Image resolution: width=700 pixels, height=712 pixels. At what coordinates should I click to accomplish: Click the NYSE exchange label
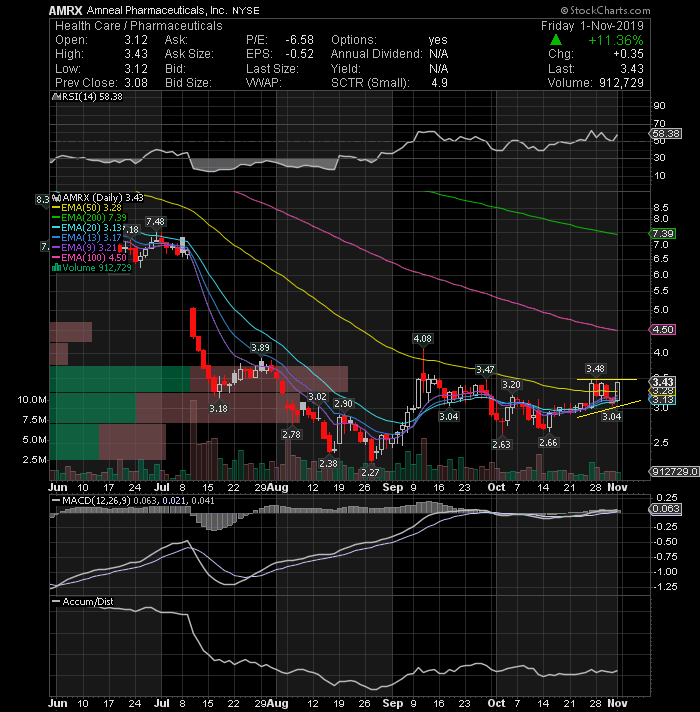246,10
